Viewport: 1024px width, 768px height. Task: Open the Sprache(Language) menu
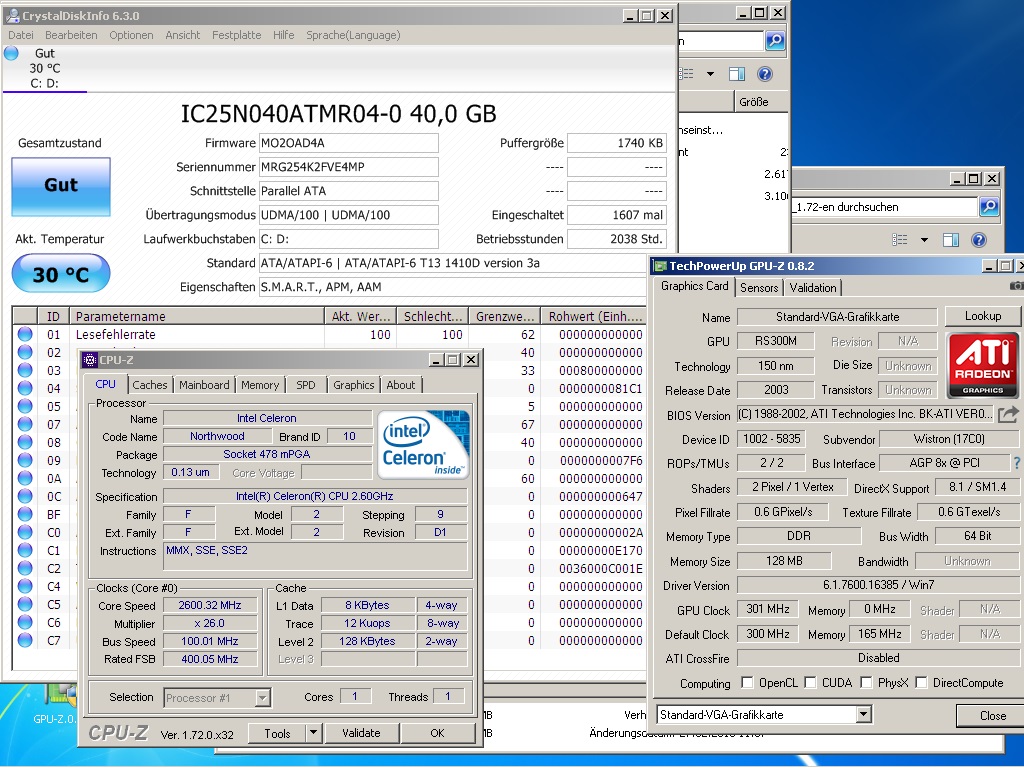pos(353,35)
